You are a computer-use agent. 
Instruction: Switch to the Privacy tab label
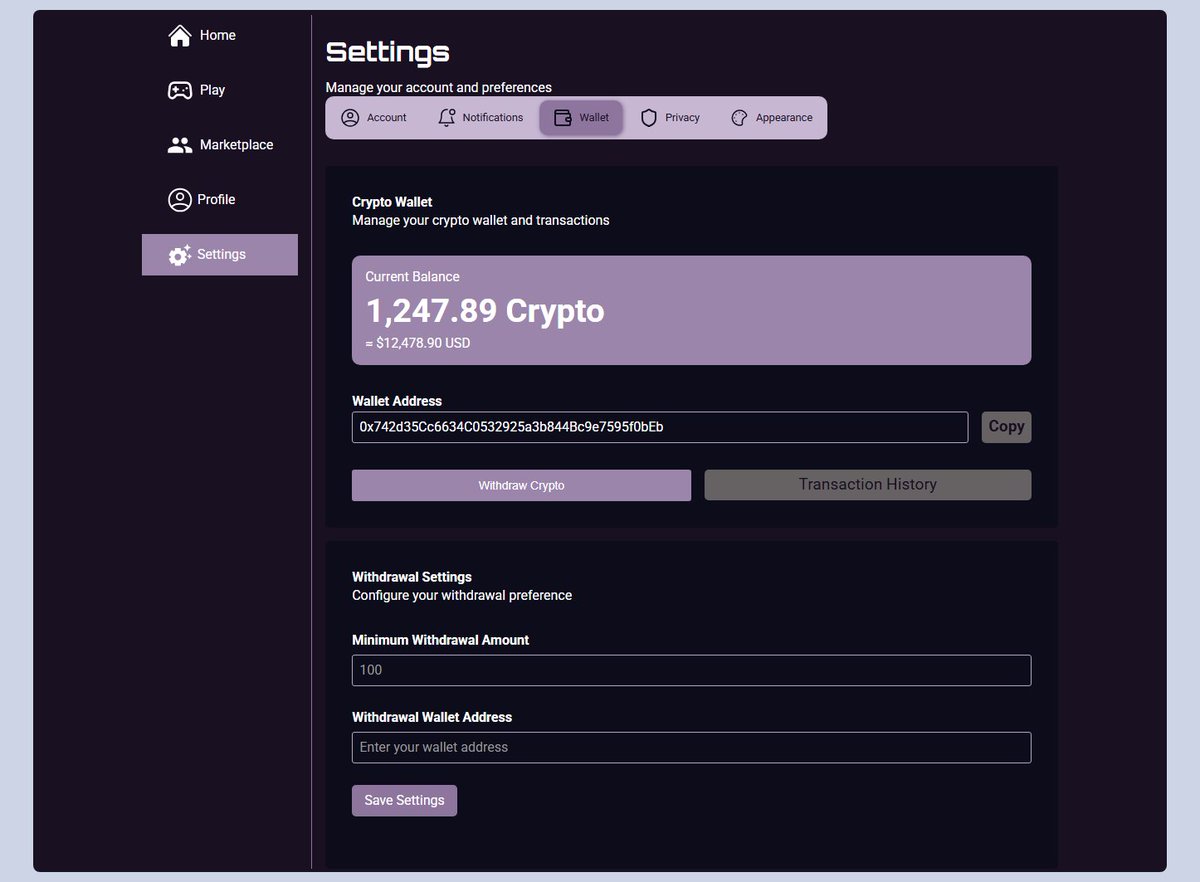(x=683, y=118)
